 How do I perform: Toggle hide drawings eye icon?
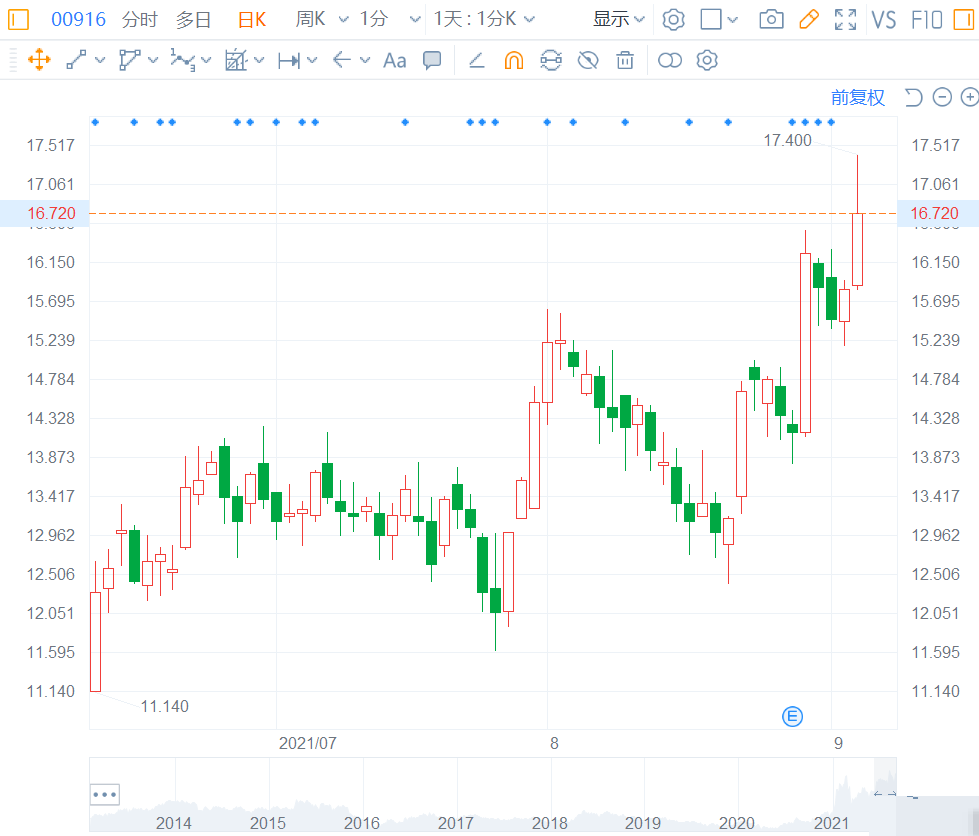click(x=588, y=61)
